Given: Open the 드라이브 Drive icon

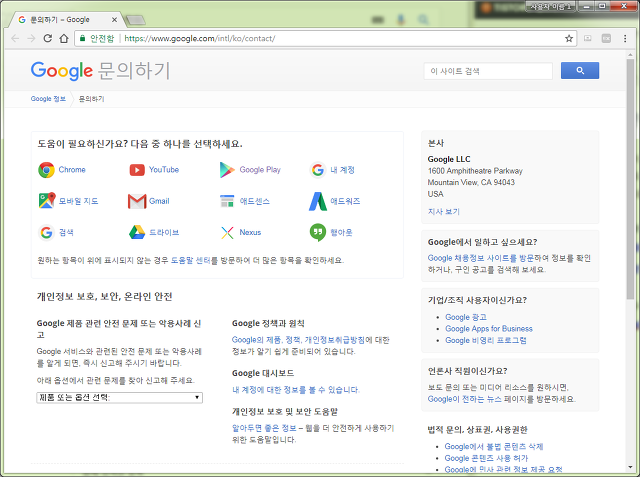Looking at the screenshot, I should 137,233.
